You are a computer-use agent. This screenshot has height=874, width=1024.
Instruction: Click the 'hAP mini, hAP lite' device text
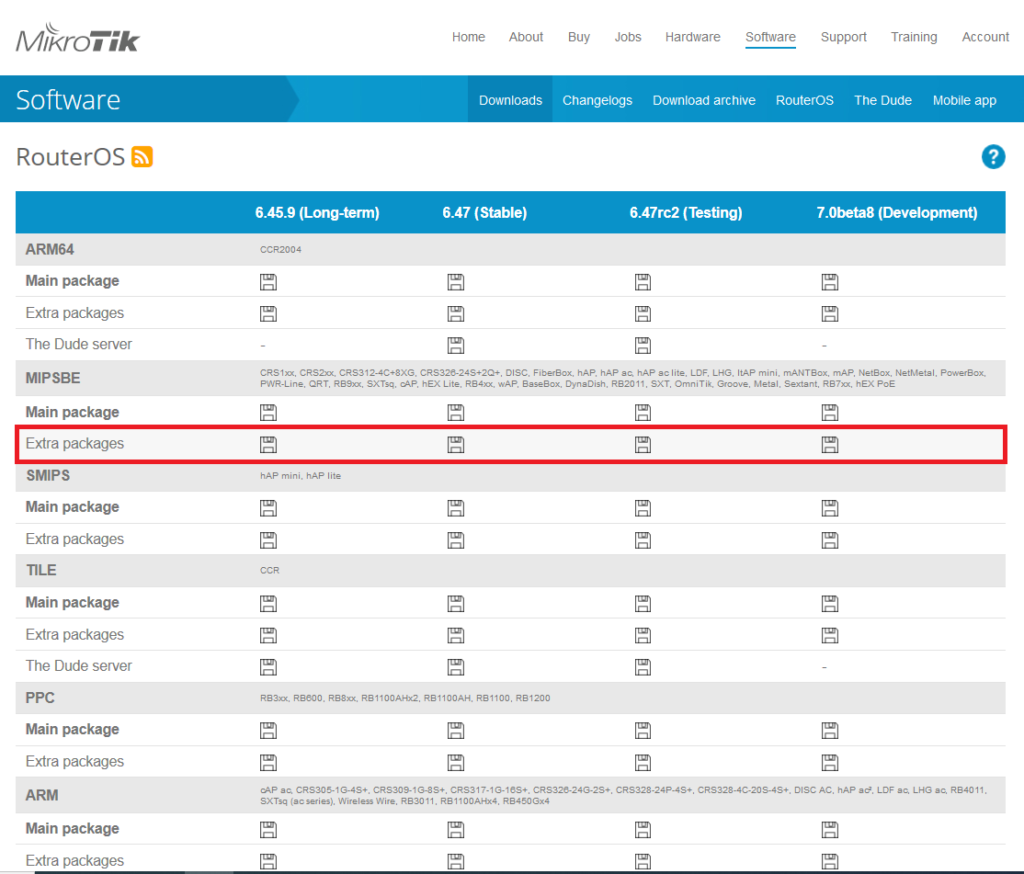pyautogui.click(x=300, y=476)
